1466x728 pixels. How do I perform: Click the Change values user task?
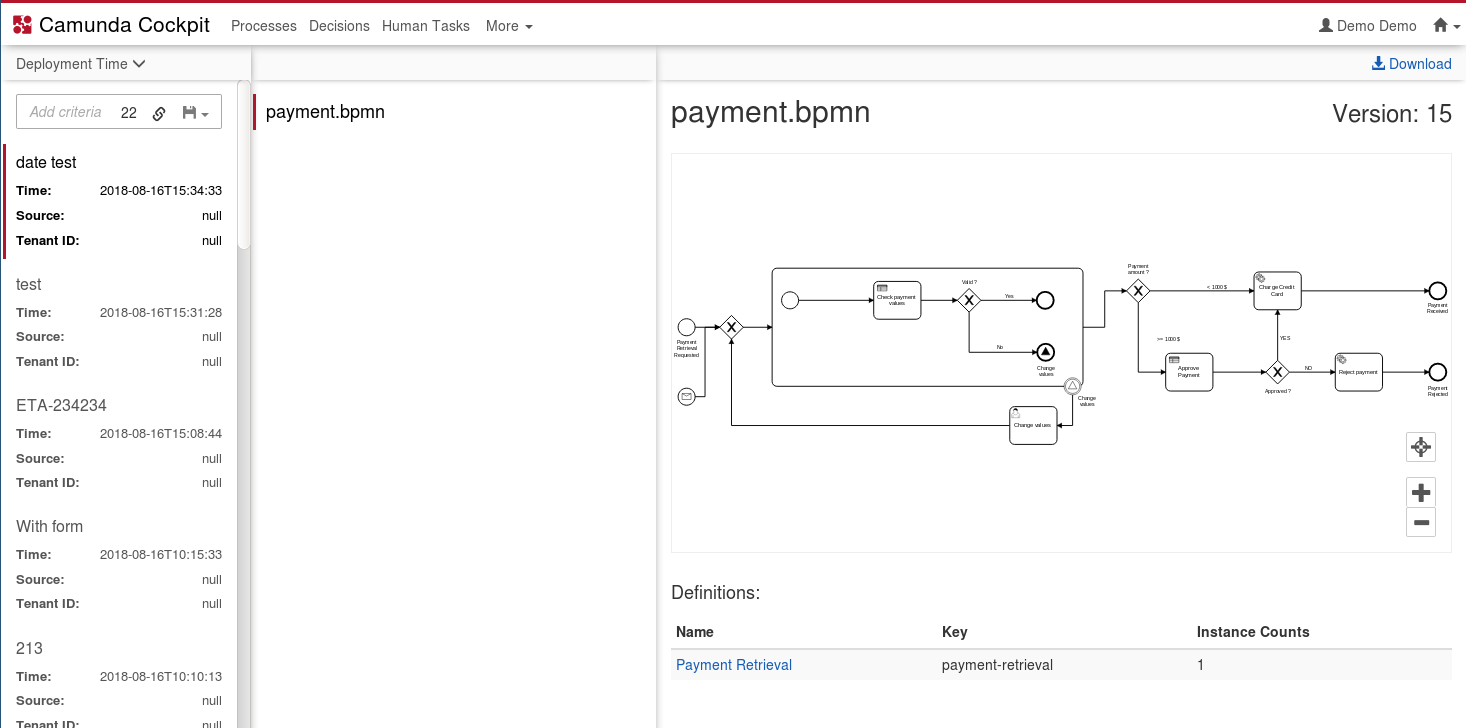[1033, 425]
